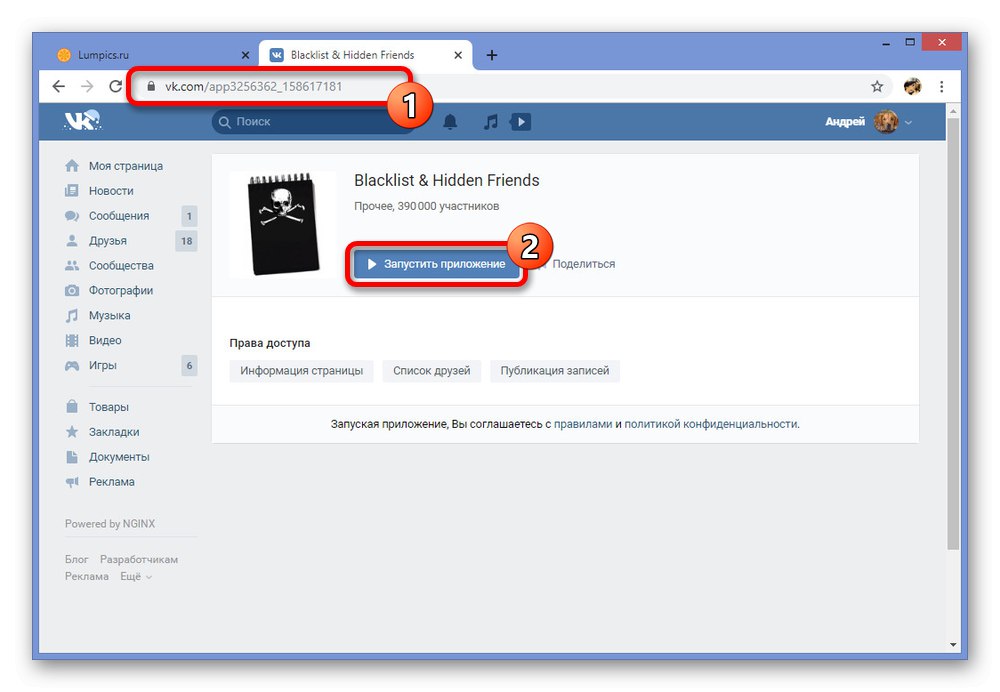Open the Блог footer link

(x=77, y=559)
